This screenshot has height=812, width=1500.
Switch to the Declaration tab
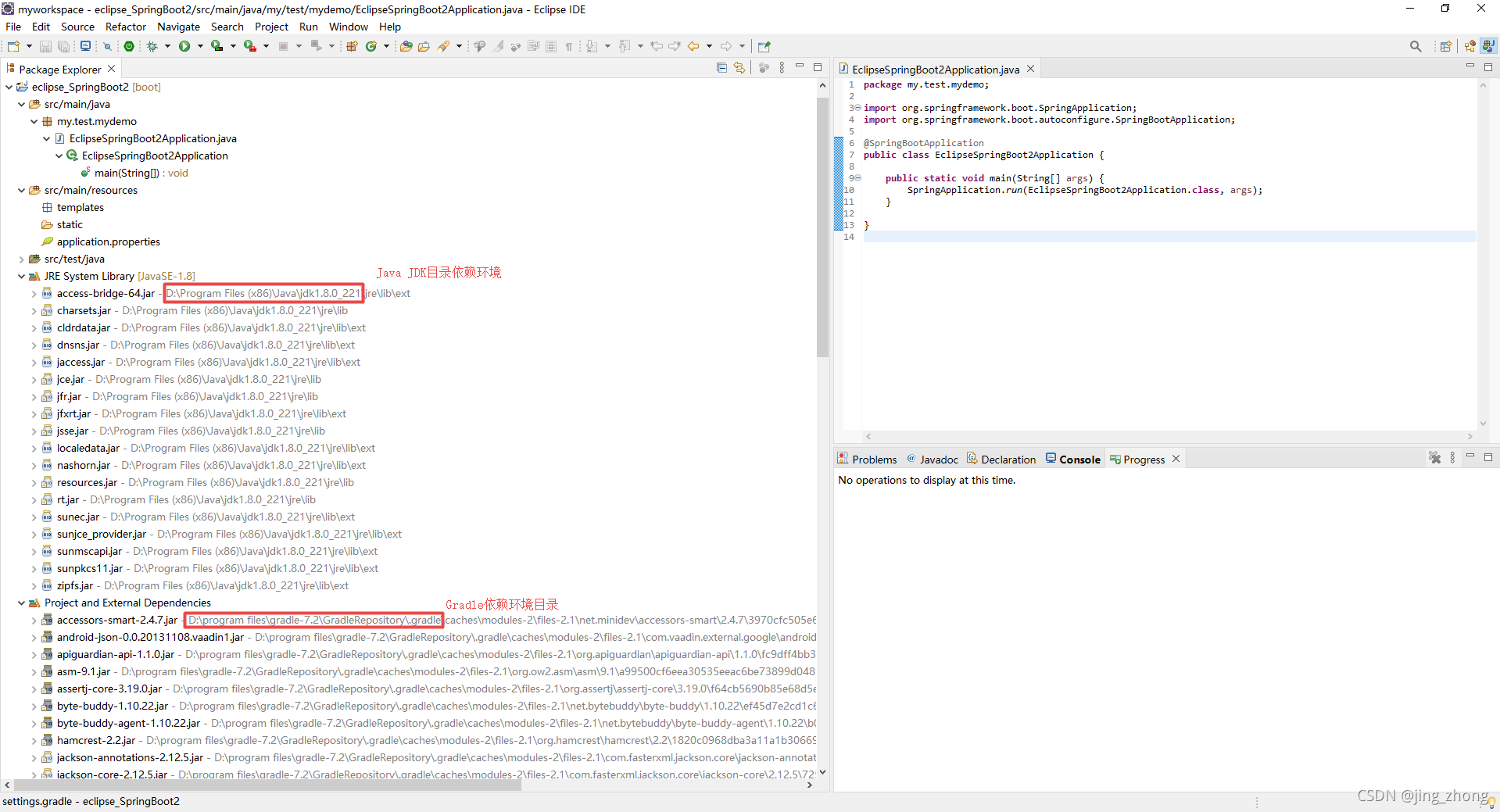click(1001, 460)
